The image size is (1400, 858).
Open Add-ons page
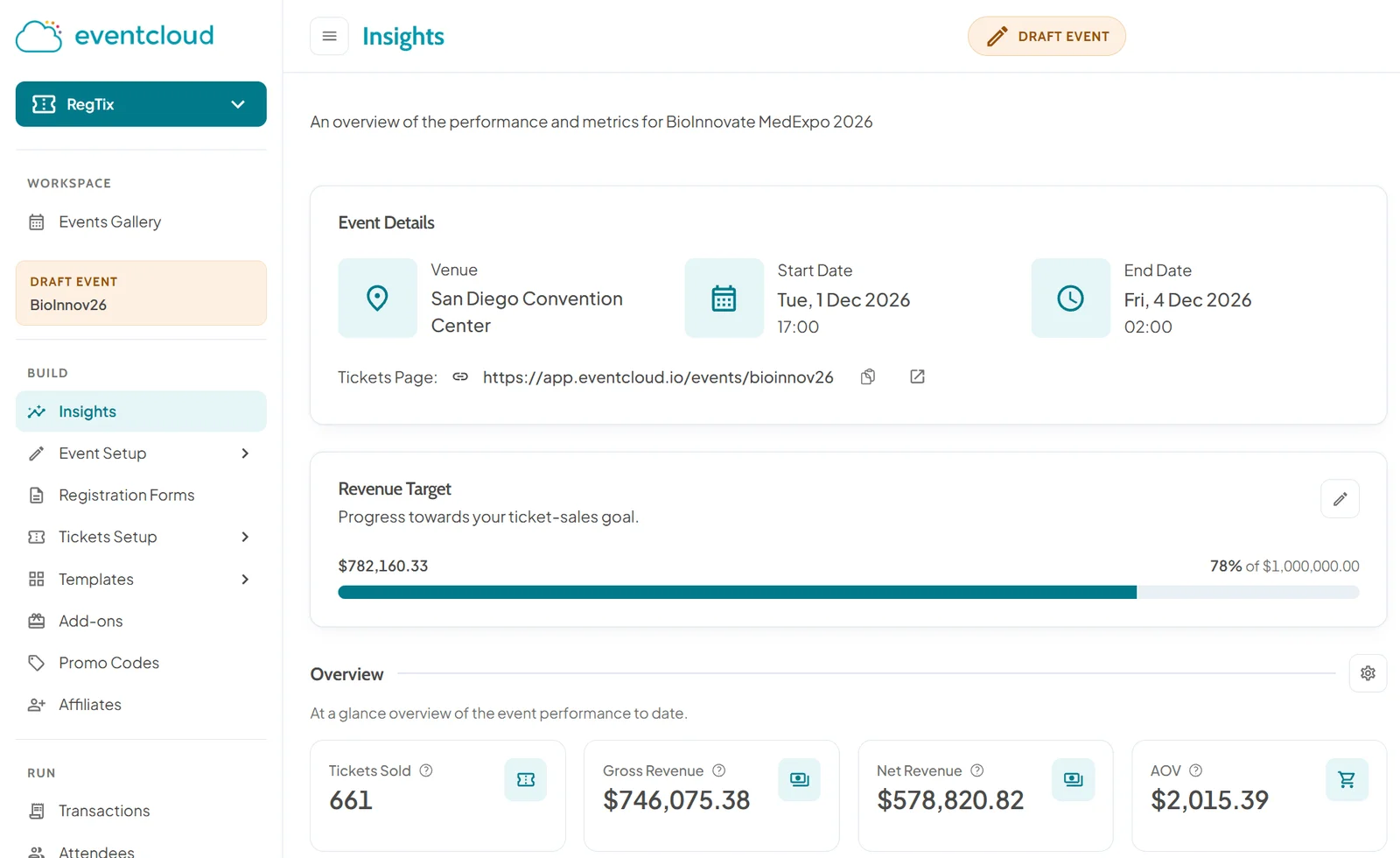point(141,621)
